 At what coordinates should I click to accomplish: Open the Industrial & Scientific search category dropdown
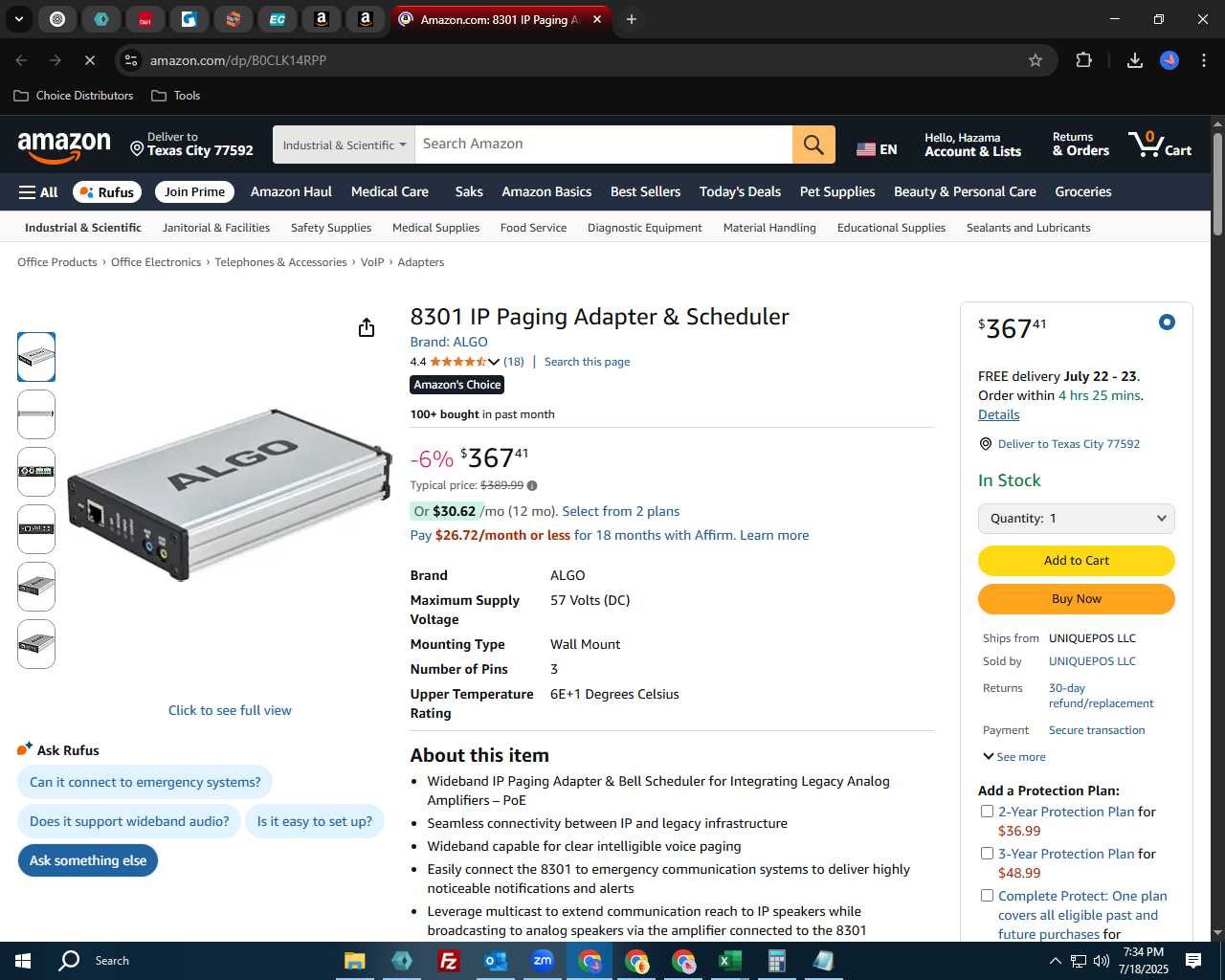344,145
